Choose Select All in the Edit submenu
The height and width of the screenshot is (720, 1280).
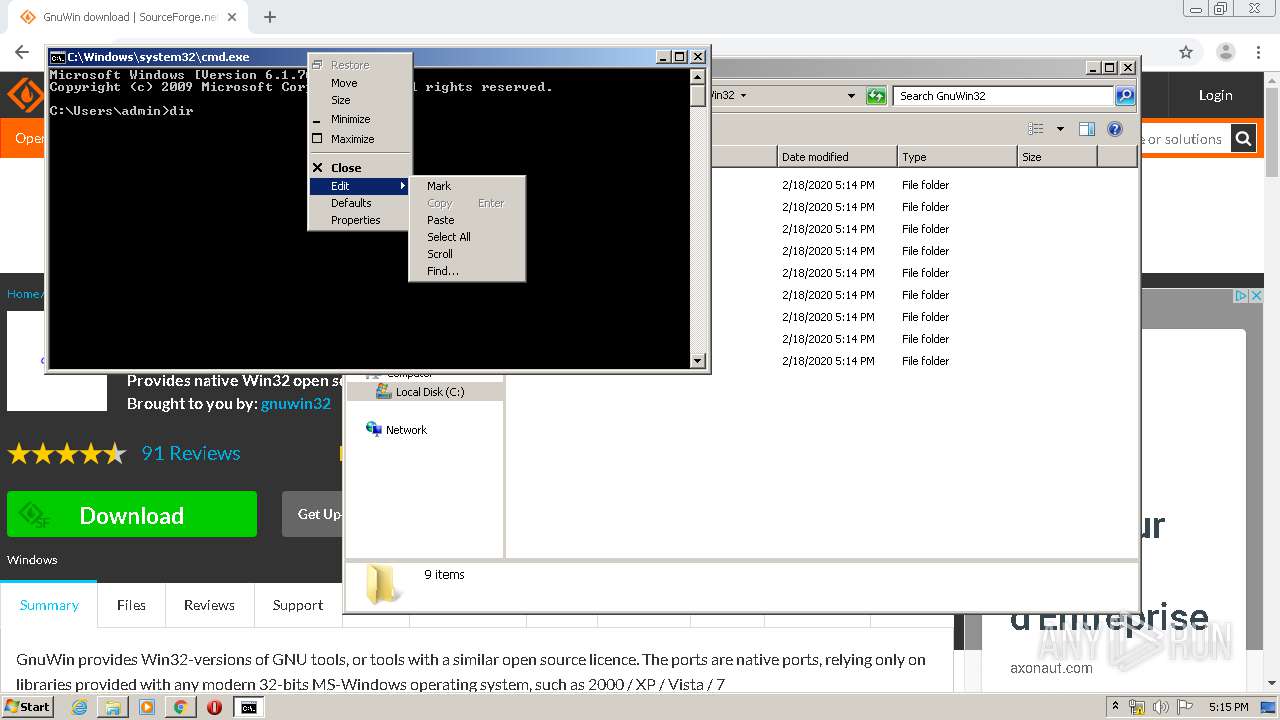tap(467, 237)
